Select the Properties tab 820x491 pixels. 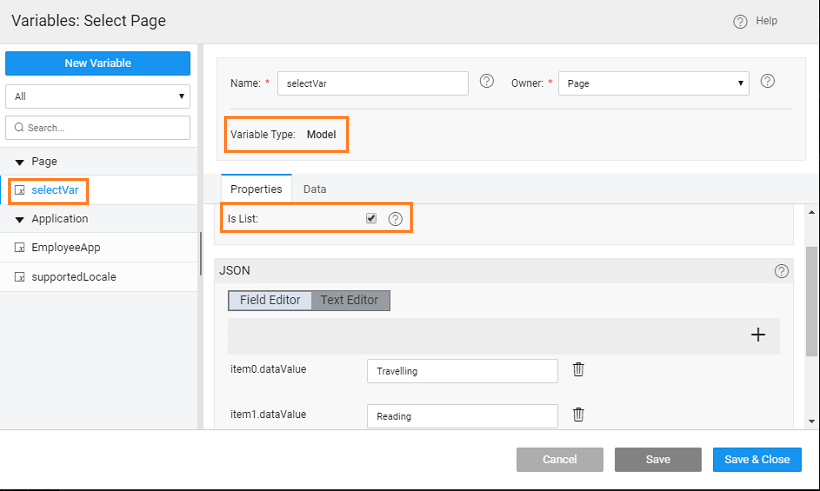[256, 189]
